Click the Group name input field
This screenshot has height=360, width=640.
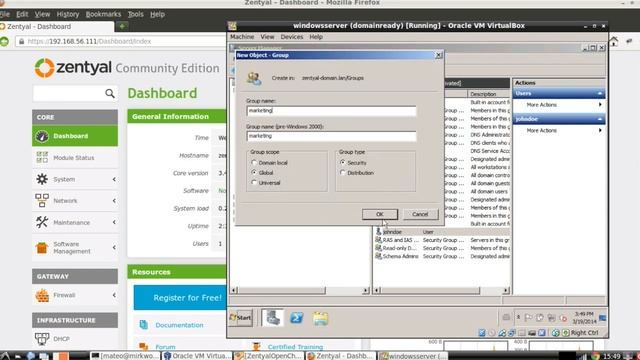[331, 111]
